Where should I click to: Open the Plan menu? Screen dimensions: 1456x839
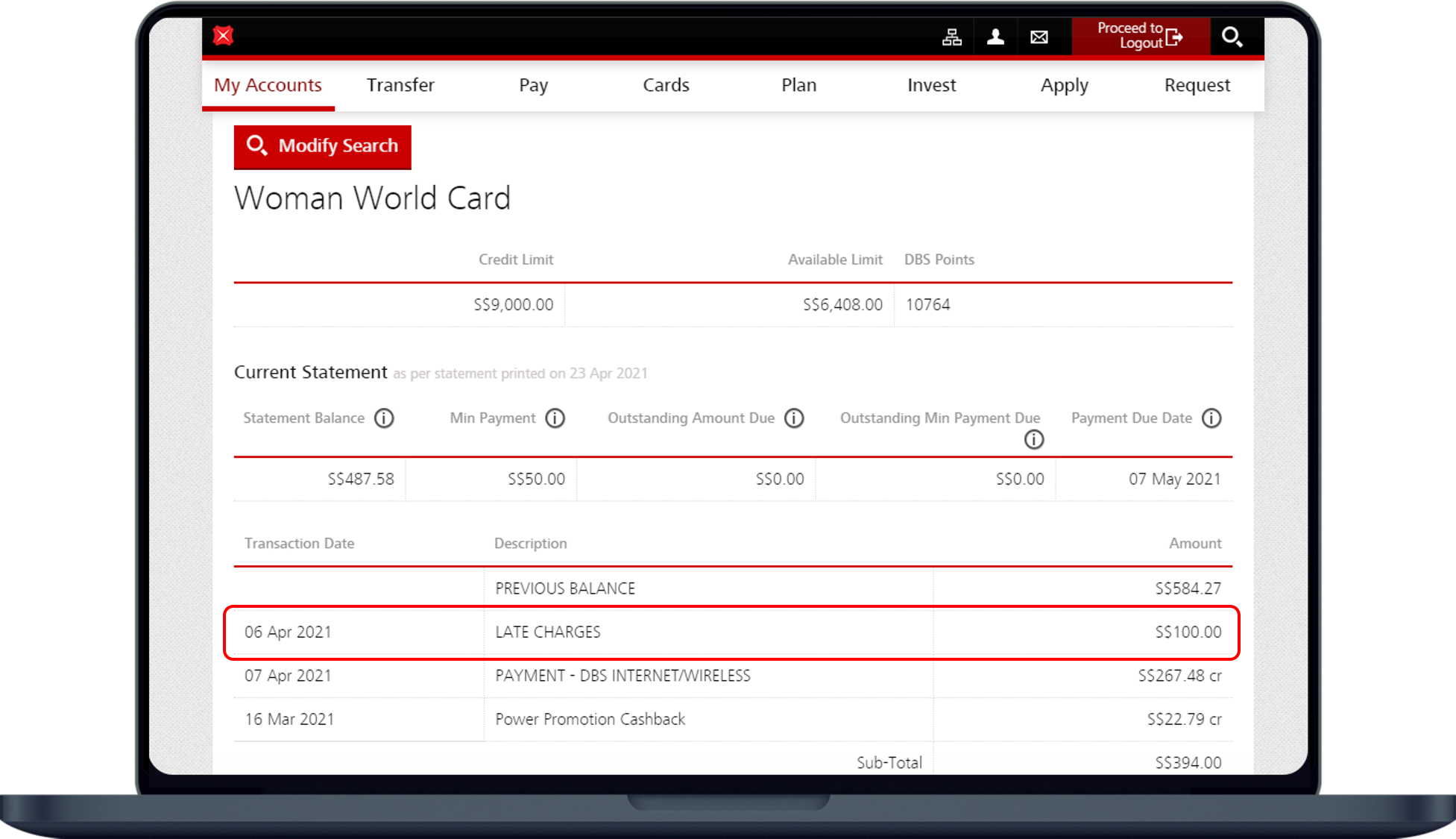point(798,86)
